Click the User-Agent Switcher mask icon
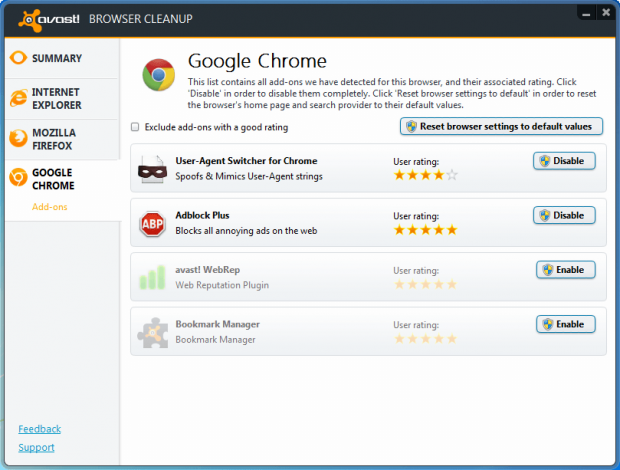Image resolution: width=620 pixels, height=470 pixels. (x=153, y=170)
